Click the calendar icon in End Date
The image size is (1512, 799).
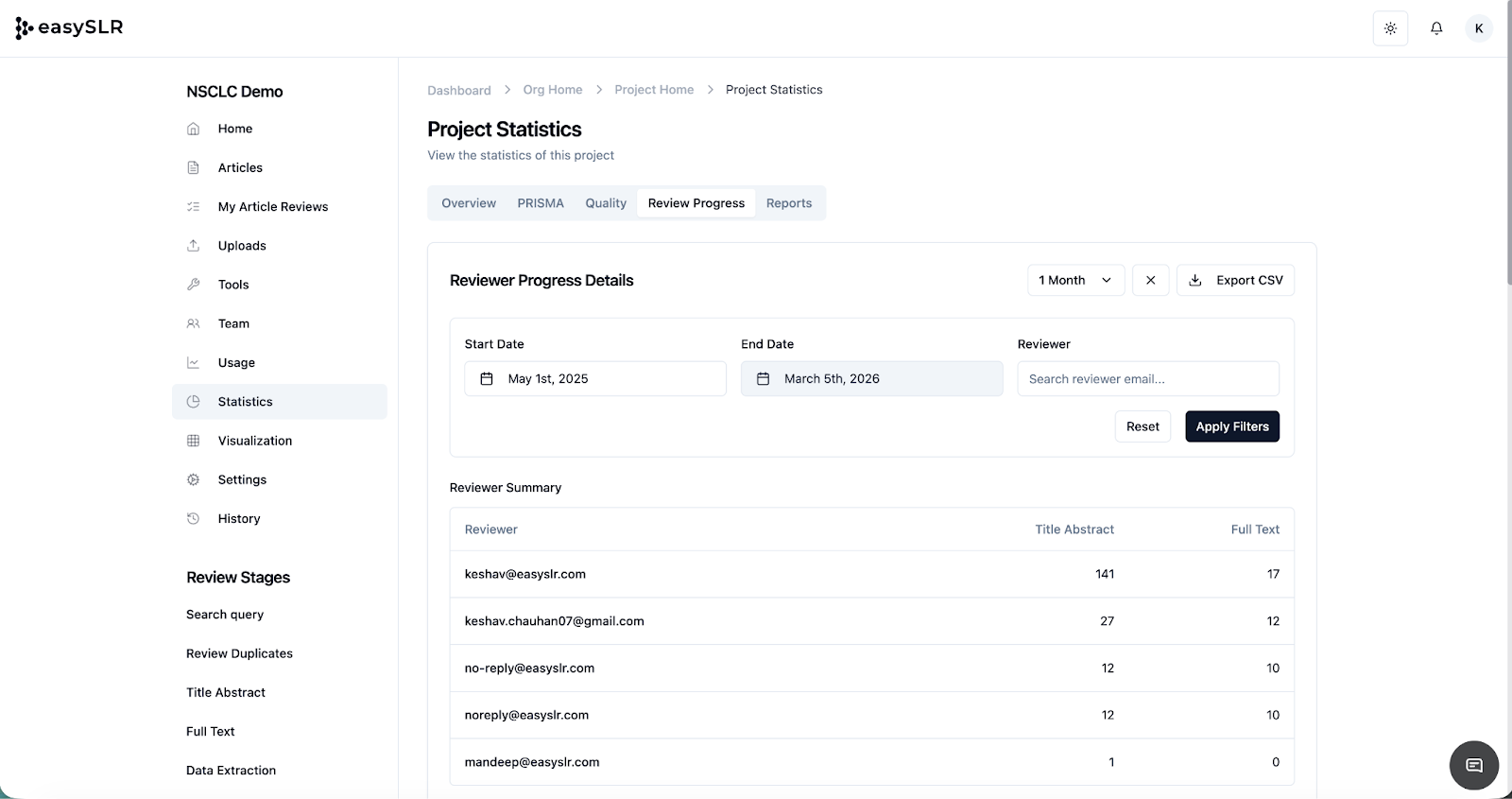[764, 379]
